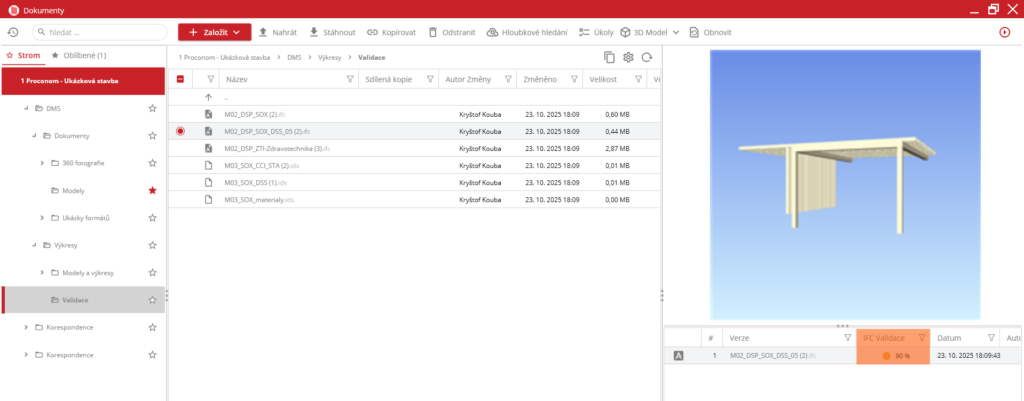The width and height of the screenshot is (1024, 401).
Task: Click the Nahrát upload toolbar button
Action: click(x=278, y=32)
